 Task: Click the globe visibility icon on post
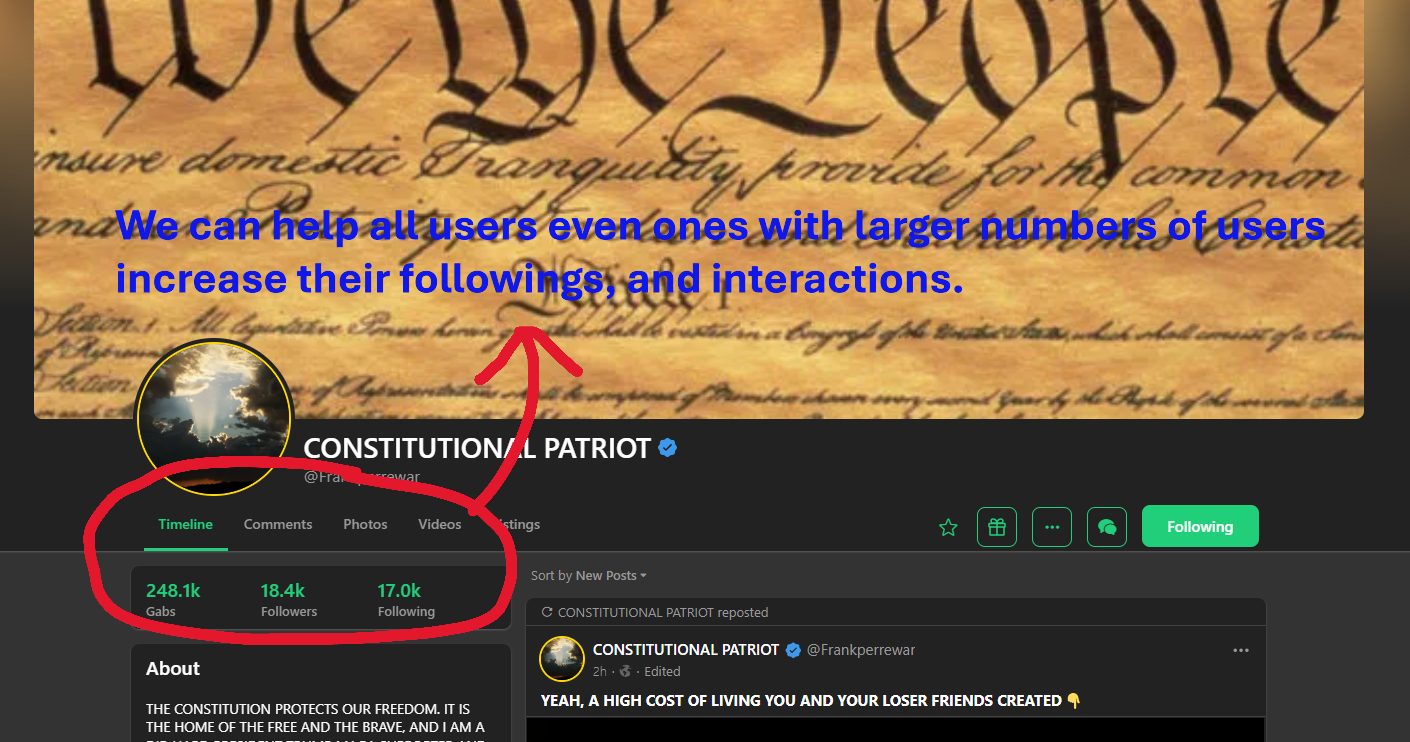click(626, 671)
